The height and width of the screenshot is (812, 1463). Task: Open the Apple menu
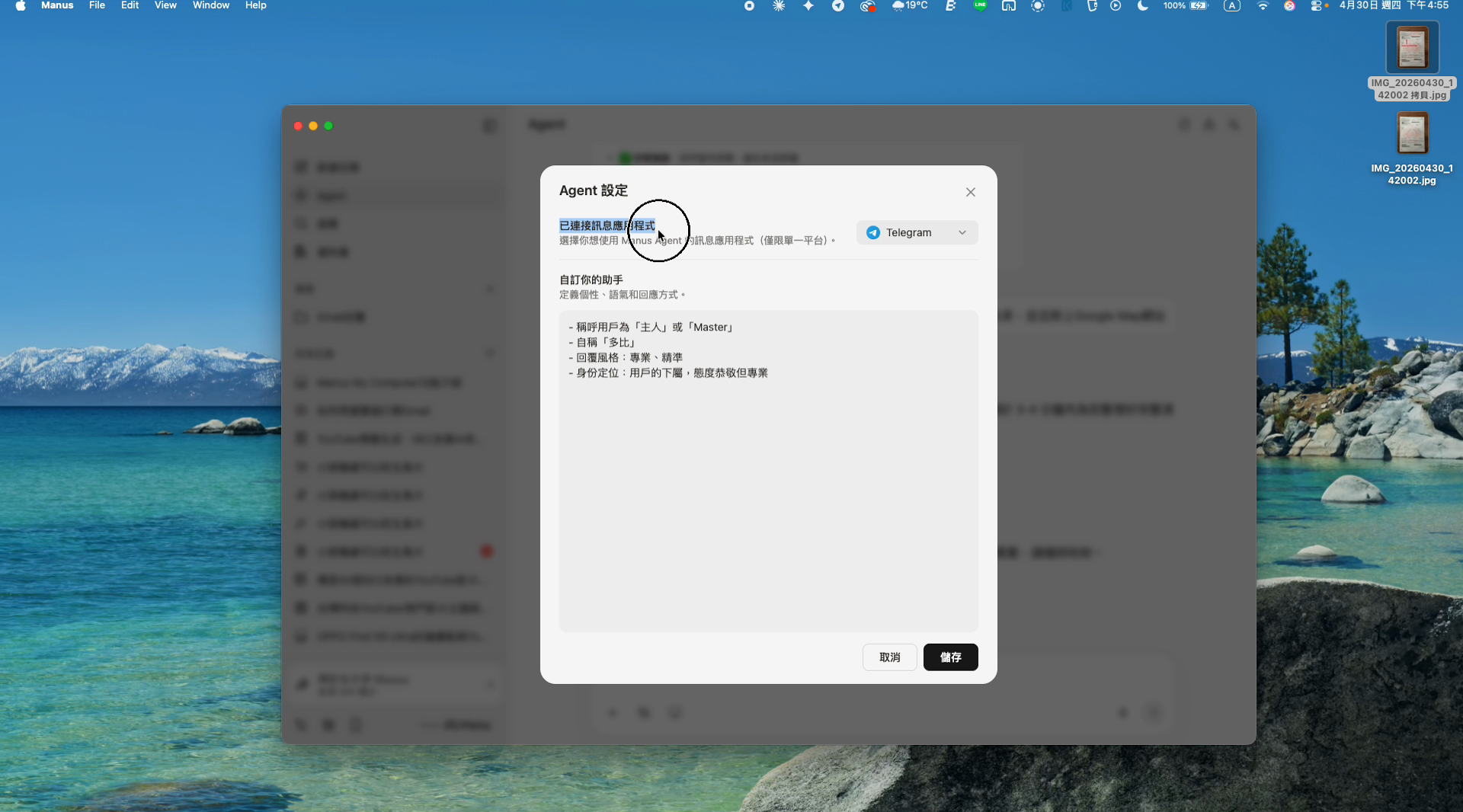pyautogui.click(x=21, y=6)
